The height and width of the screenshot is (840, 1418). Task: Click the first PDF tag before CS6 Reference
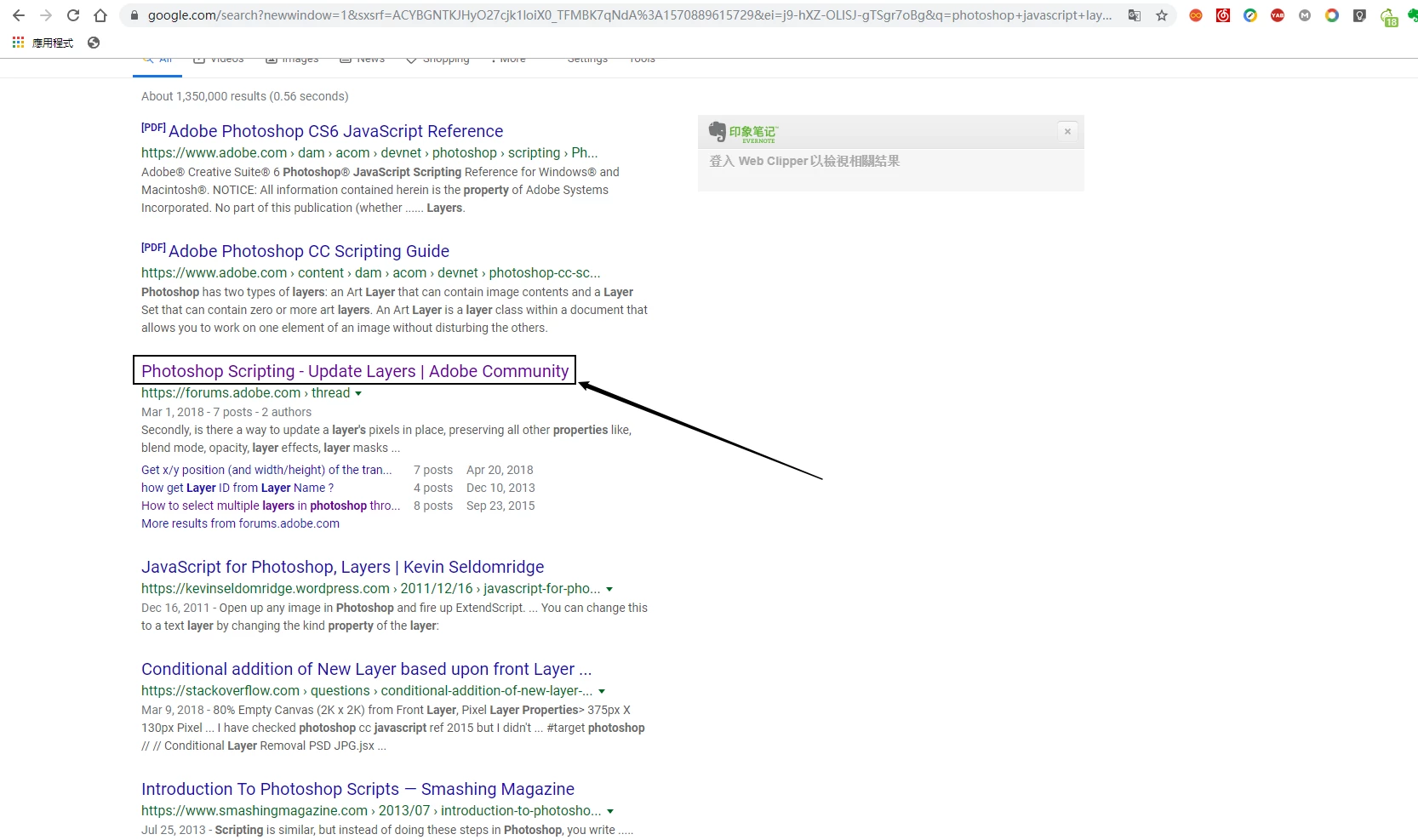tap(153, 128)
